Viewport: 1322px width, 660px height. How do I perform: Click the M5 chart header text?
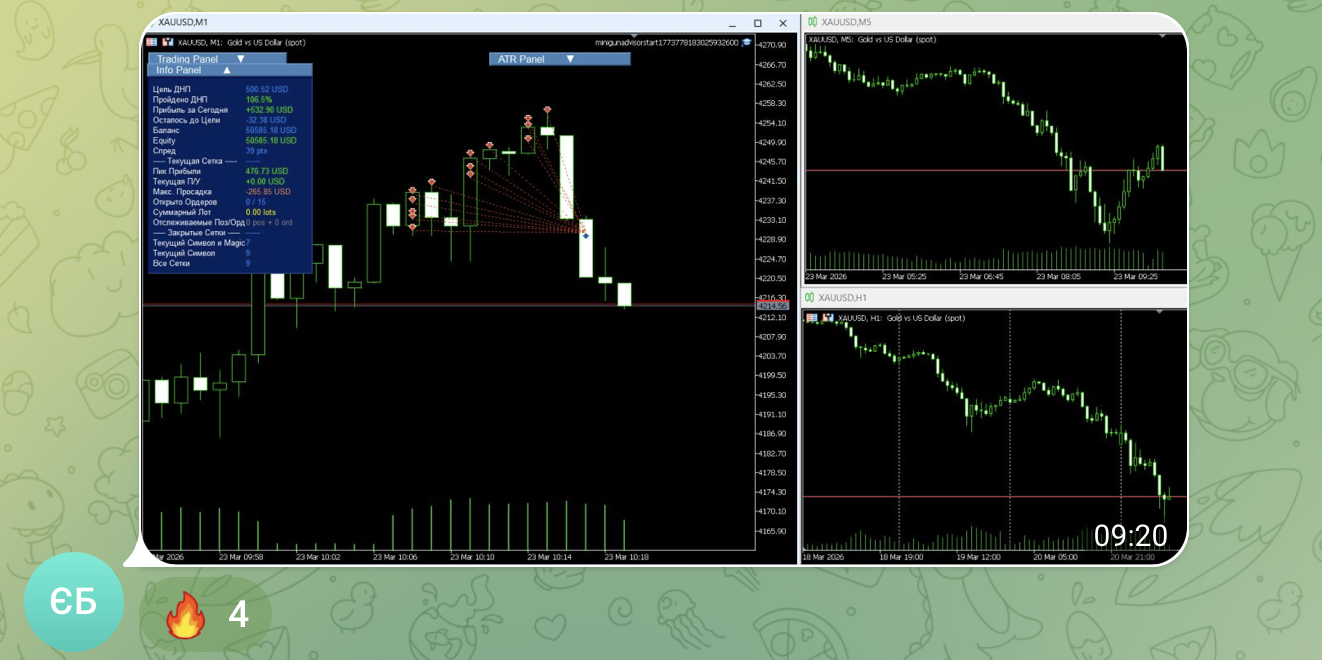(x=871, y=39)
